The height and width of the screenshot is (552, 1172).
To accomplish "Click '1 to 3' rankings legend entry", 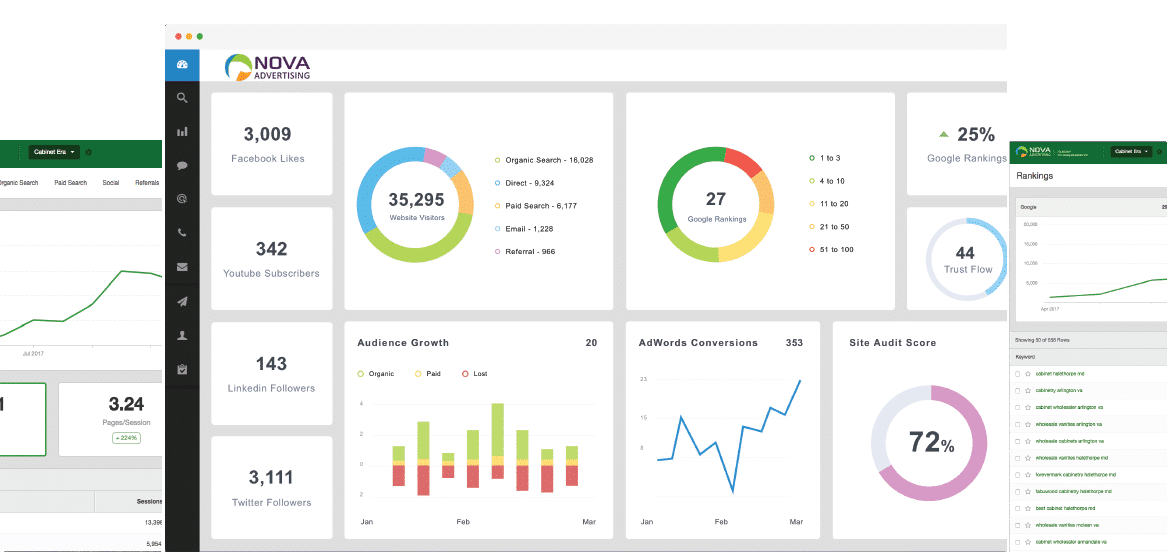I will pos(824,158).
